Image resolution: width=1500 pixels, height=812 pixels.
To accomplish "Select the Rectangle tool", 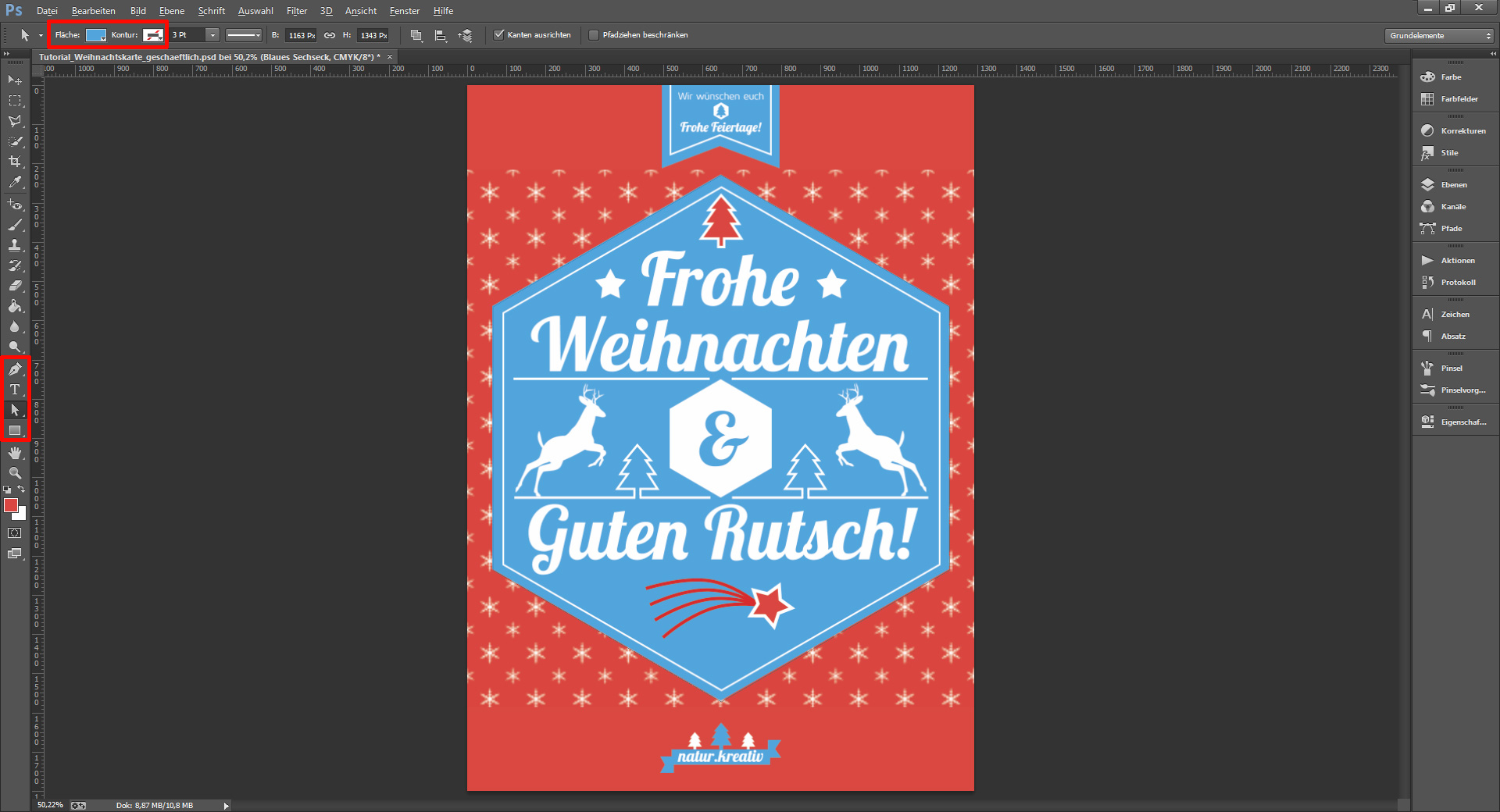I will 13,431.
